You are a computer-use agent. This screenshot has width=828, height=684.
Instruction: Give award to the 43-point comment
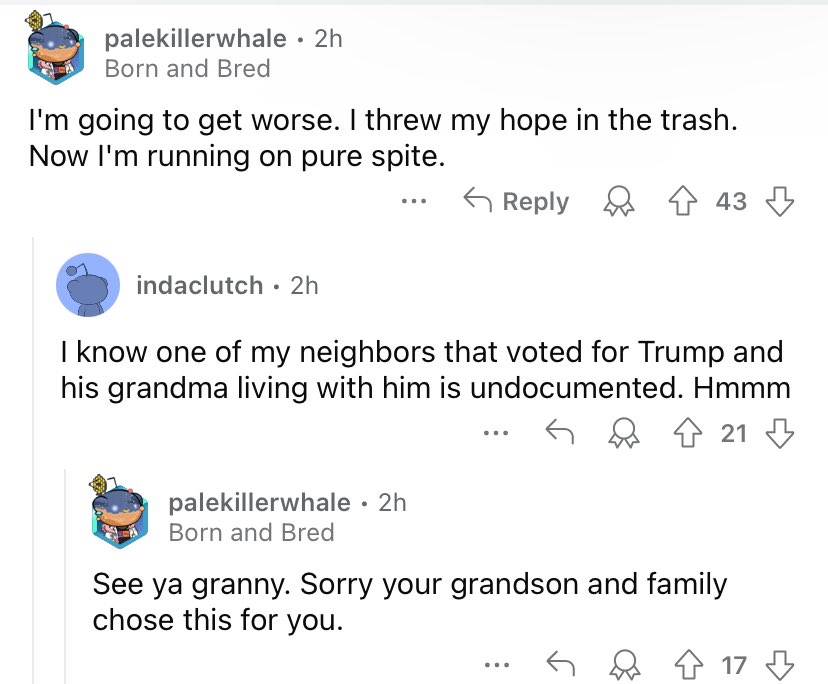(x=619, y=201)
